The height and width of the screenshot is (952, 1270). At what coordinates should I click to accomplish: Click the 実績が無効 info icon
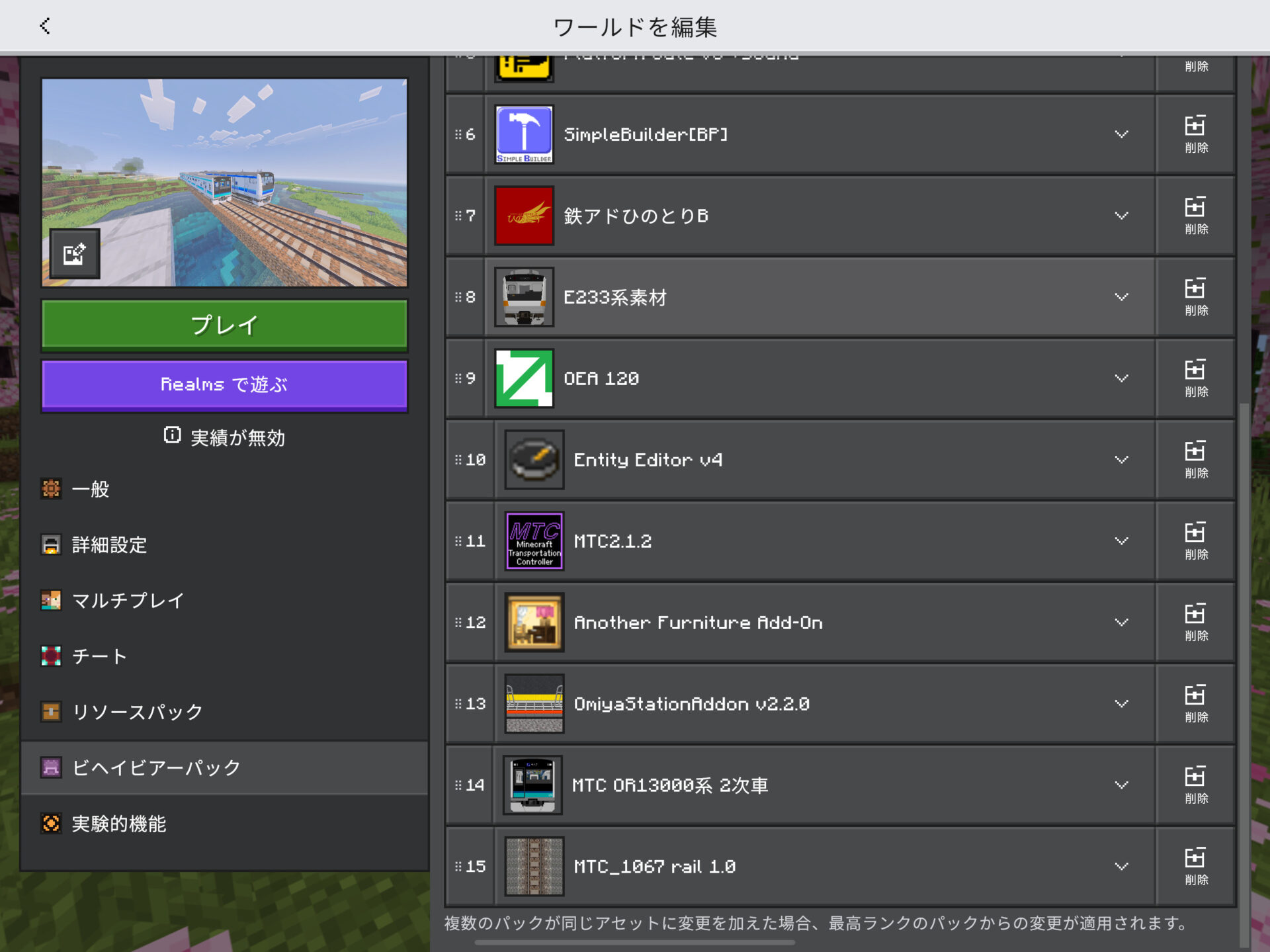pos(172,435)
